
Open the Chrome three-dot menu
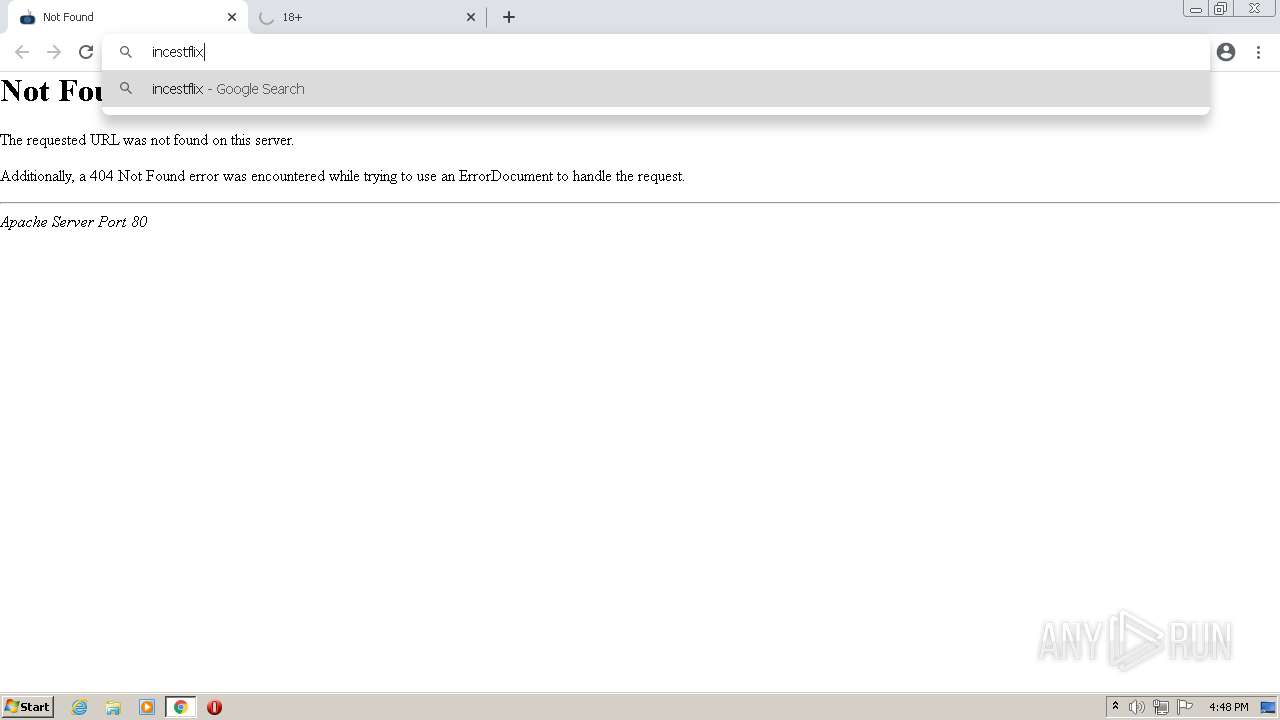[x=1258, y=52]
